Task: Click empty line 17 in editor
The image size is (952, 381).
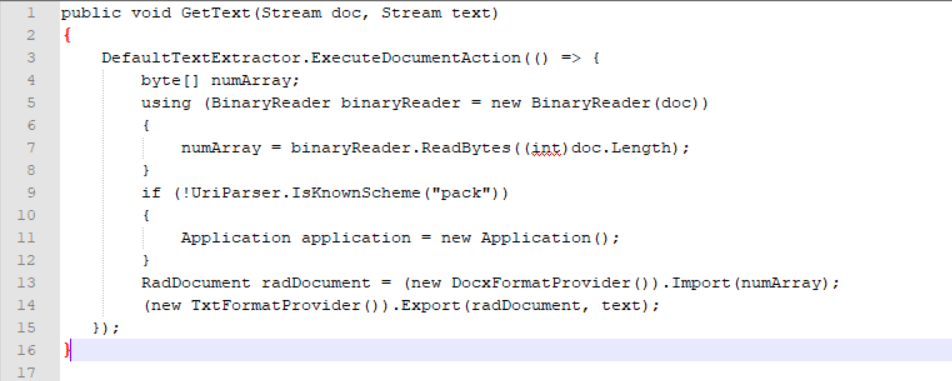Action: click(x=505, y=371)
